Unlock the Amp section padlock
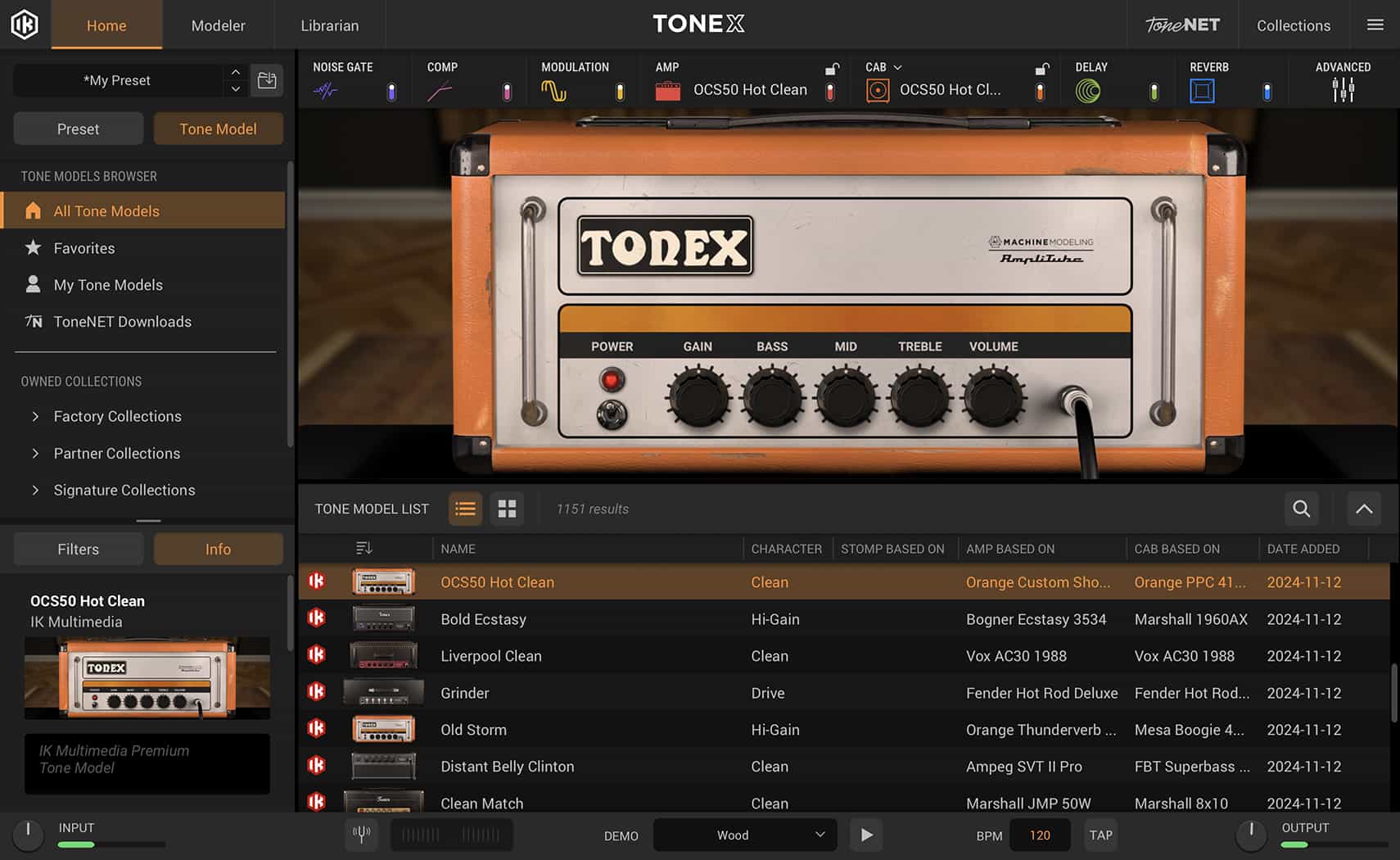1400x860 pixels. (833, 70)
